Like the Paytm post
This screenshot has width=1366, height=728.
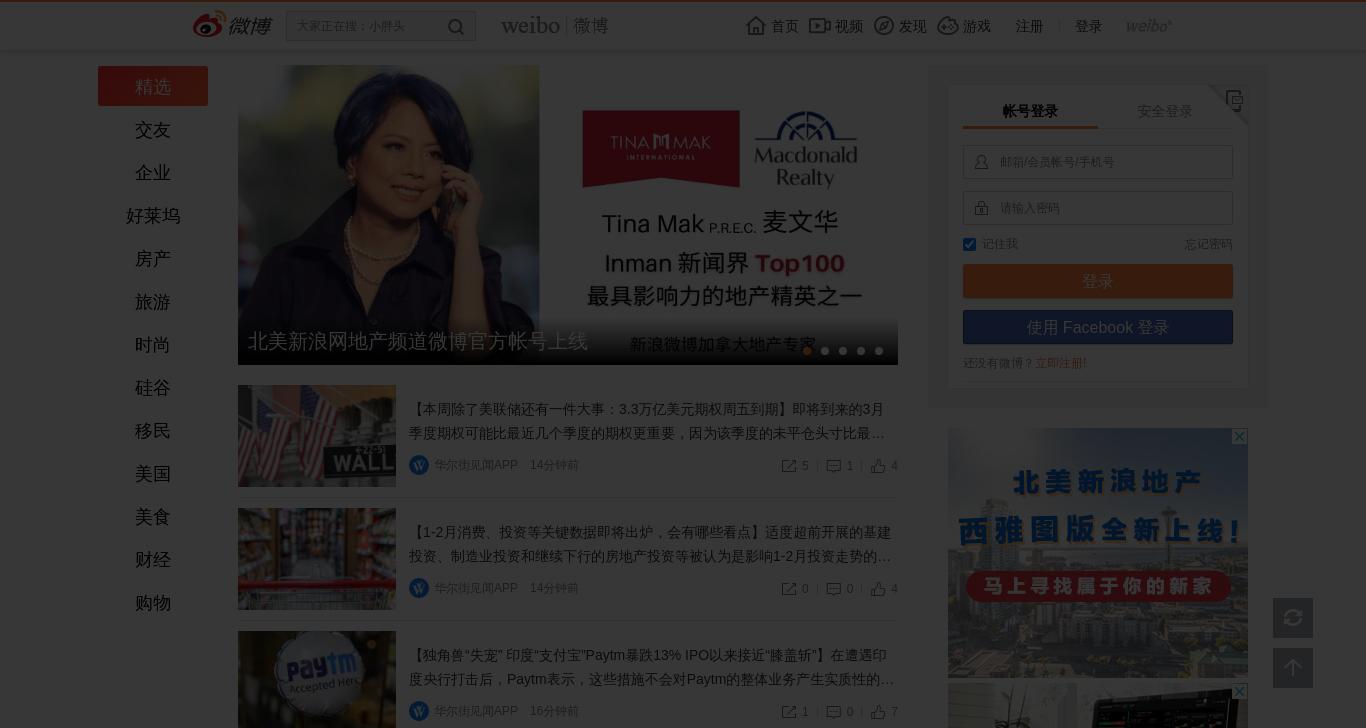coord(884,712)
